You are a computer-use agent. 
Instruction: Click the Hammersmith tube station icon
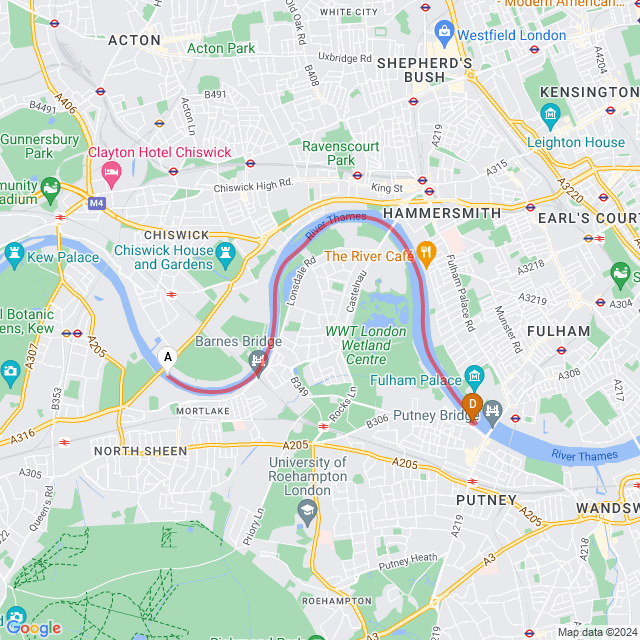pyautogui.click(x=429, y=191)
